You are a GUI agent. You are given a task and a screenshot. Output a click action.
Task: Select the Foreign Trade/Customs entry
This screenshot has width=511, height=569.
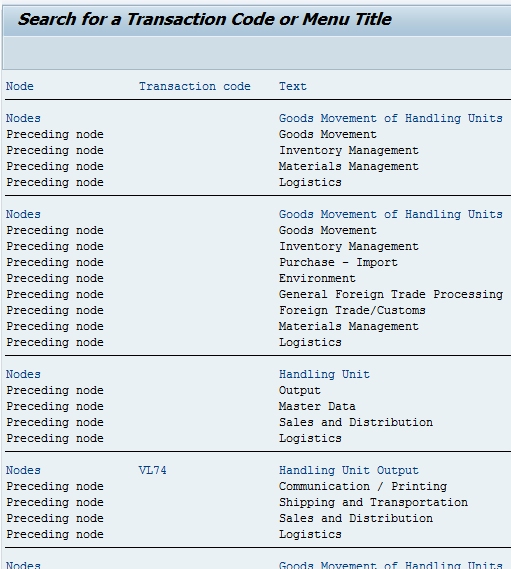click(x=352, y=310)
